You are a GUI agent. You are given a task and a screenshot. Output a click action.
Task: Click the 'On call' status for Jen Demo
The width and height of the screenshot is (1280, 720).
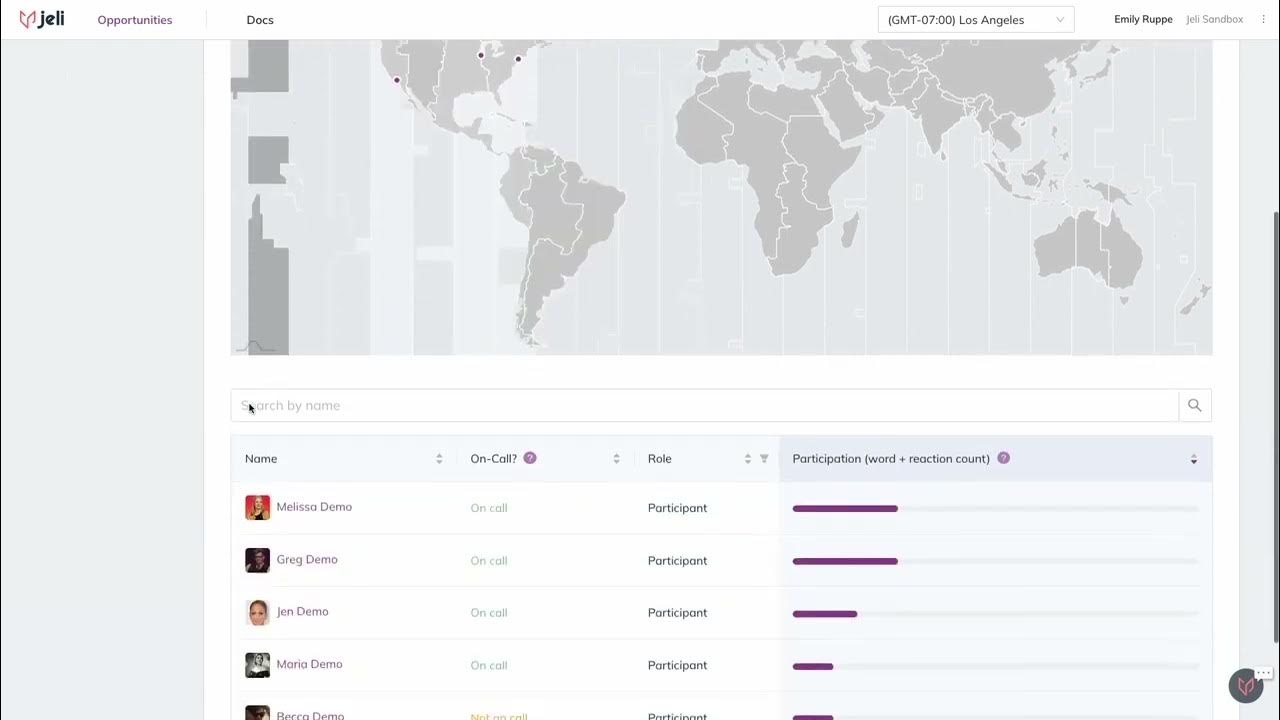pos(489,613)
